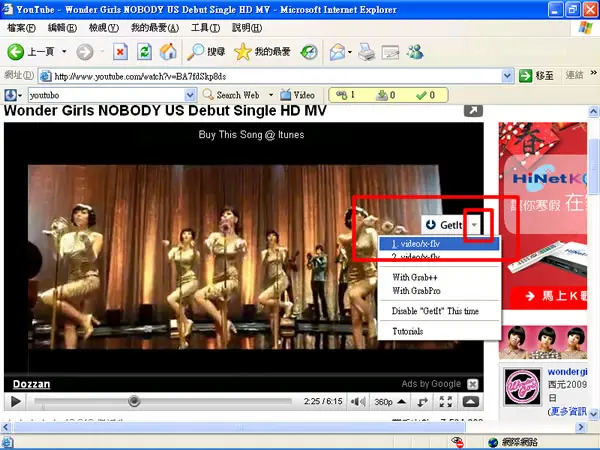The height and width of the screenshot is (450, 600).
Task: Click the completed checkmark counter 0
Action: pos(426,95)
